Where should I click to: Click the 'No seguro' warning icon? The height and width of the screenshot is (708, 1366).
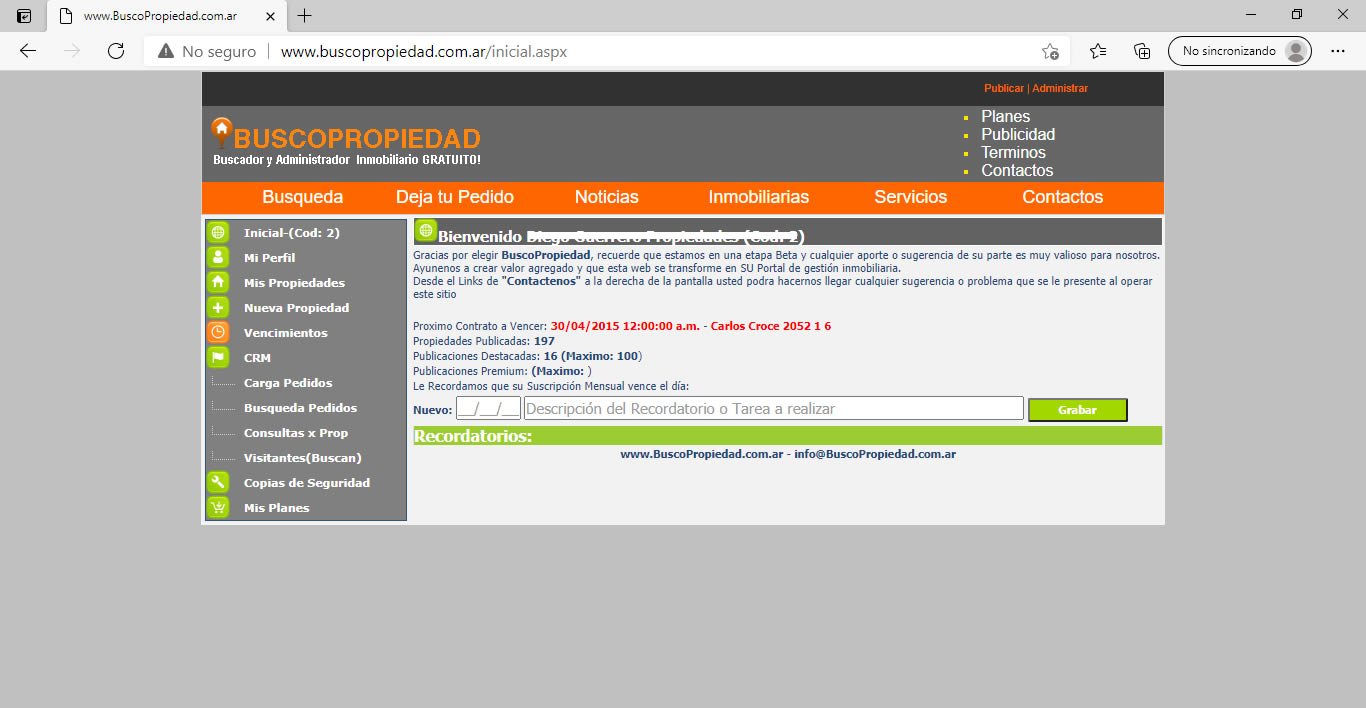[x=166, y=51]
